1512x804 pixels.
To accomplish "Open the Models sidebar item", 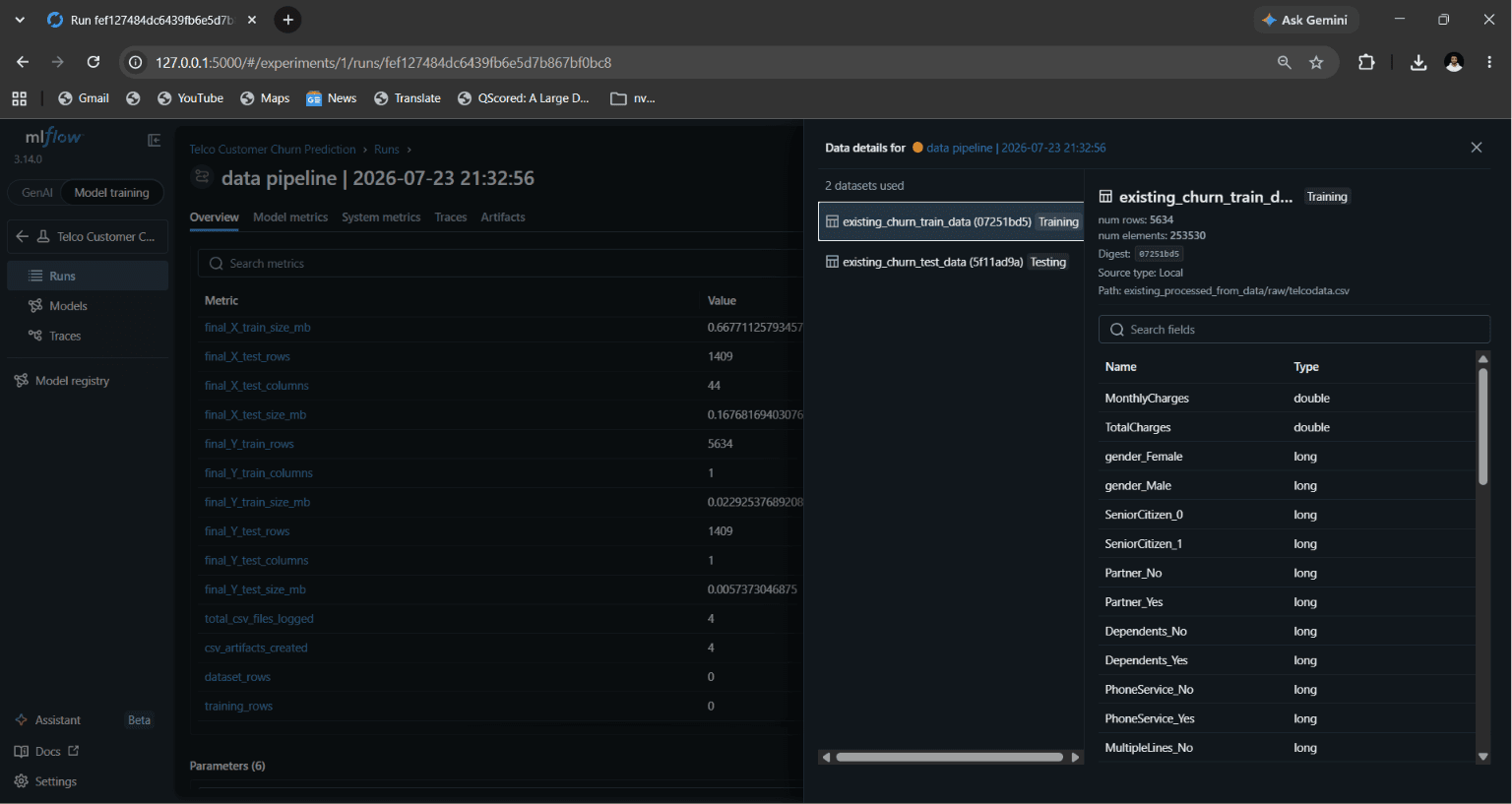I will tap(88, 306).
